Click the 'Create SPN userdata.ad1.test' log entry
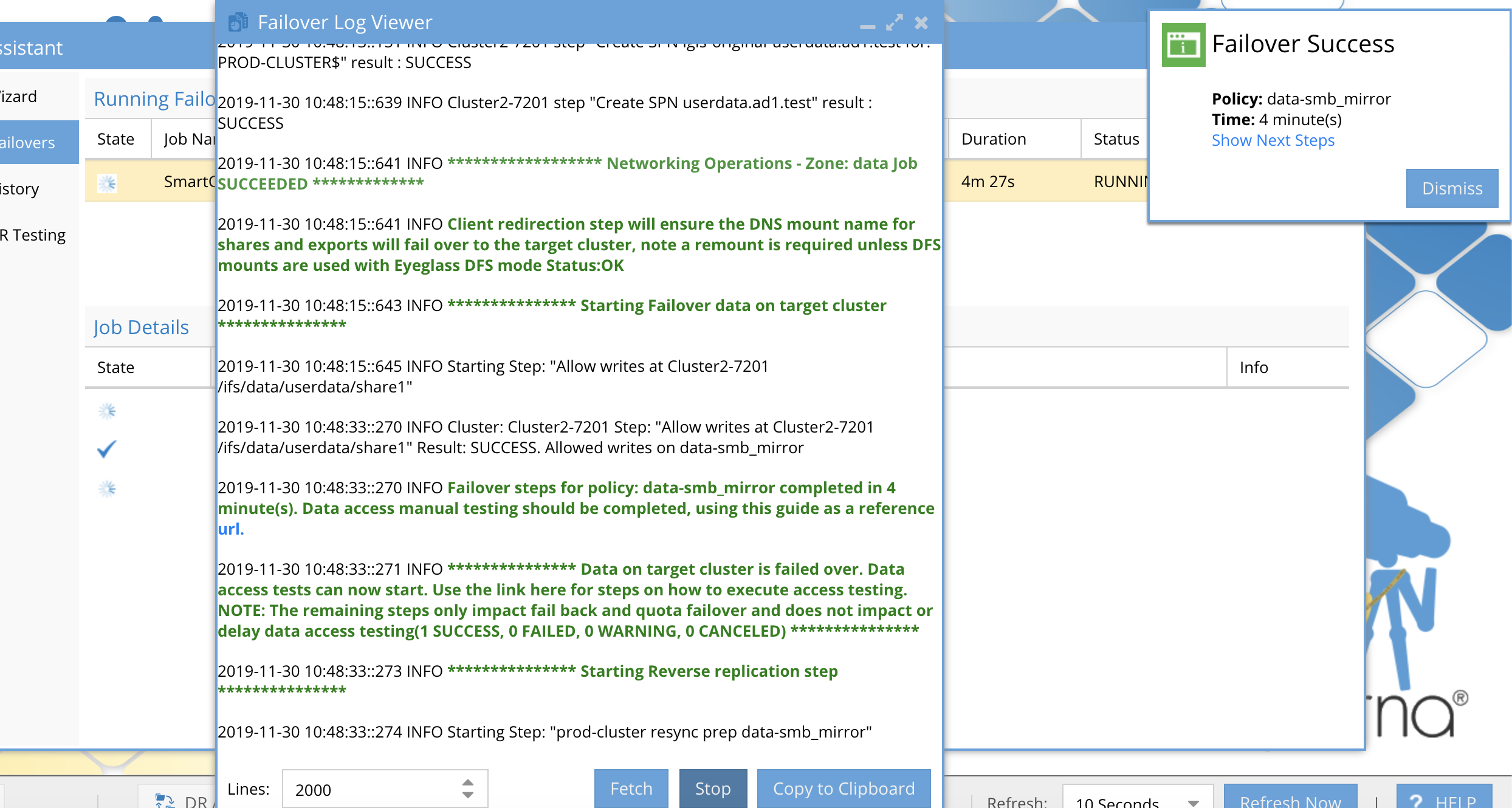The width and height of the screenshot is (1512, 808). [545, 112]
